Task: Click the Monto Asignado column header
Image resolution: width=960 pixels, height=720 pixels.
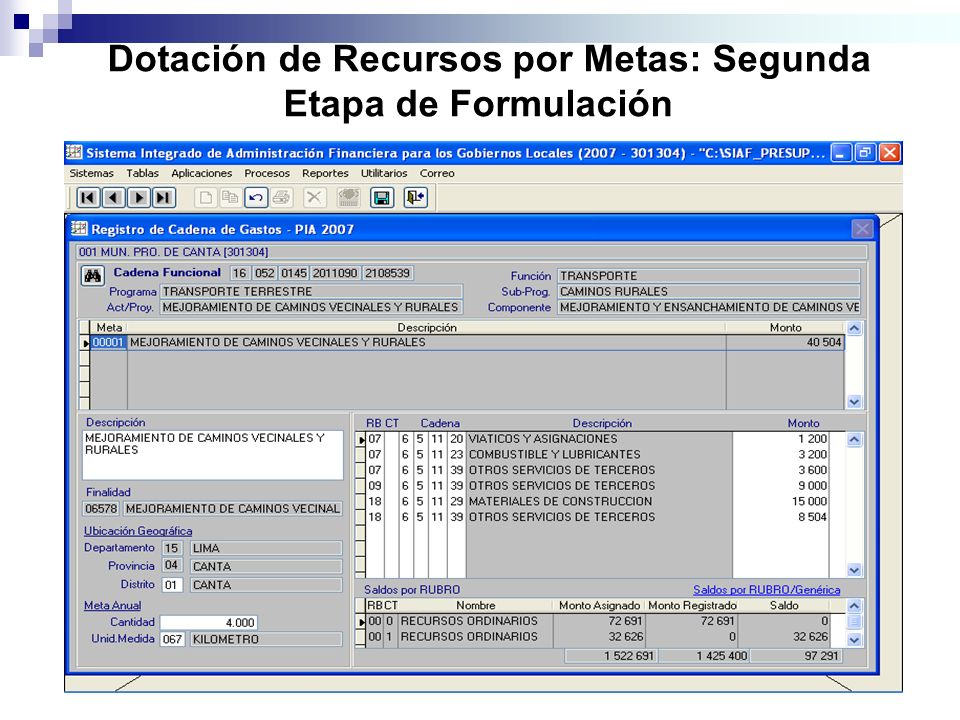Action: coord(599,606)
